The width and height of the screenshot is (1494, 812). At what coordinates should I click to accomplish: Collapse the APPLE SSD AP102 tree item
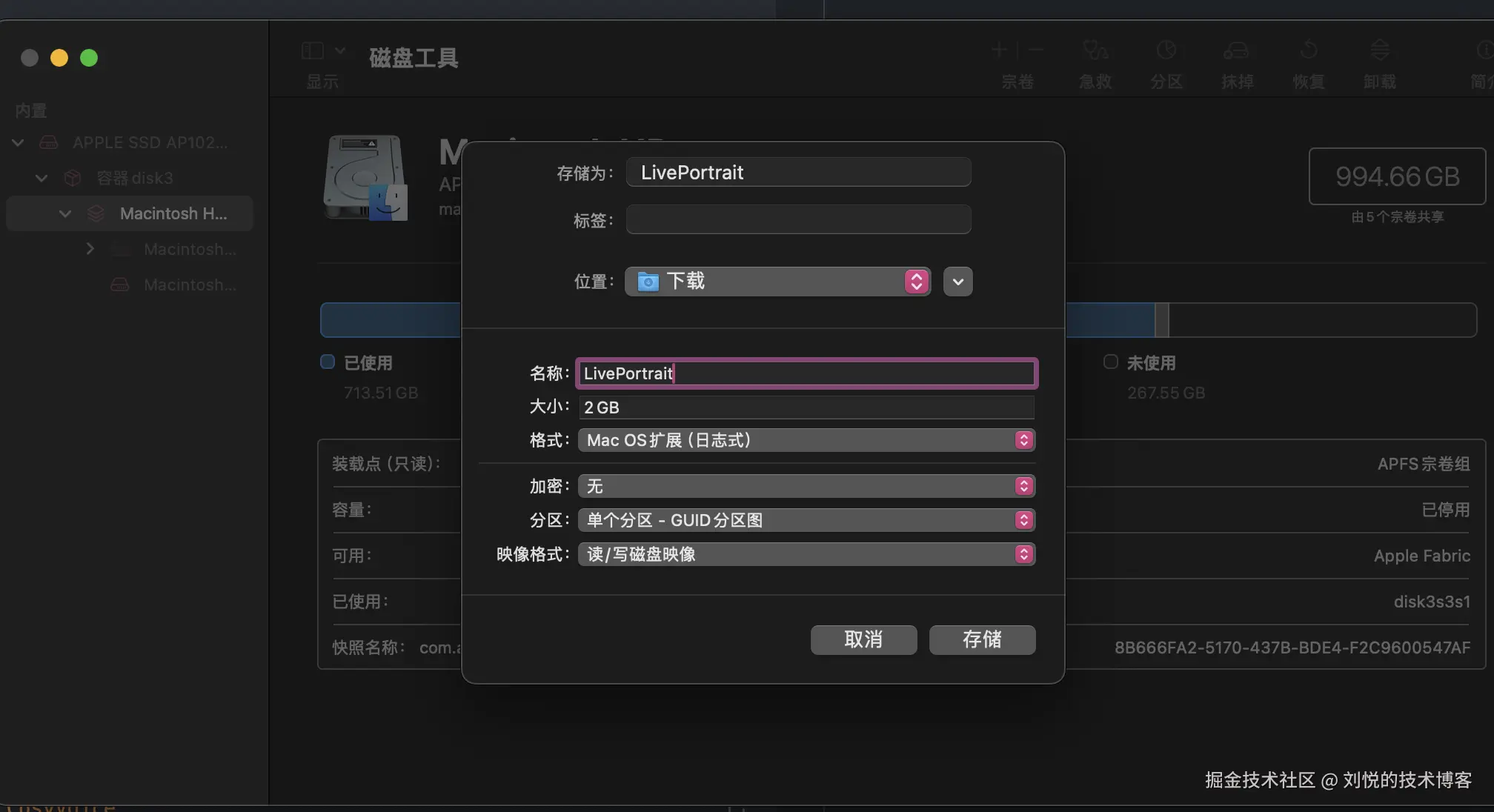click(x=18, y=142)
